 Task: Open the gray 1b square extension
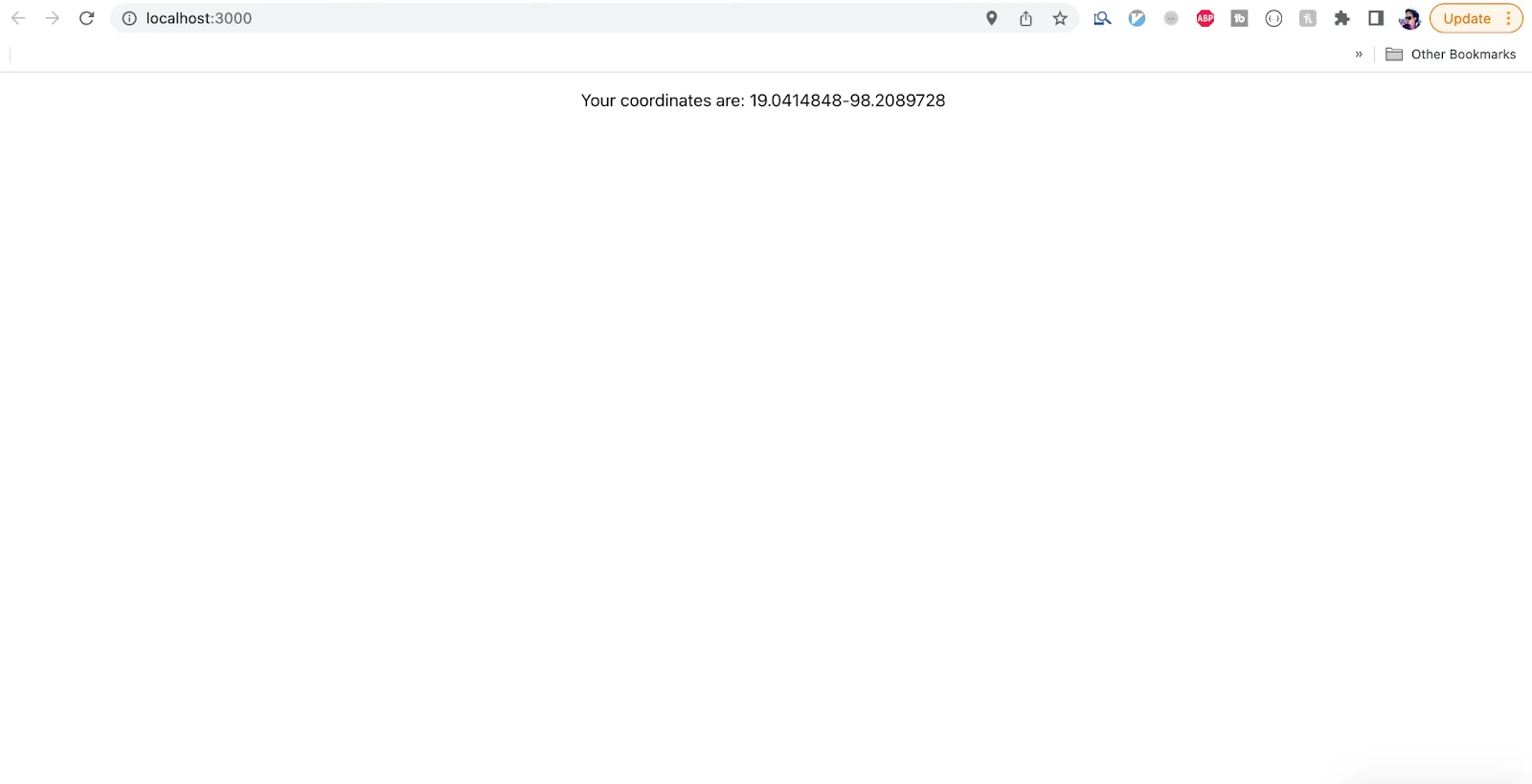[x=1239, y=18]
